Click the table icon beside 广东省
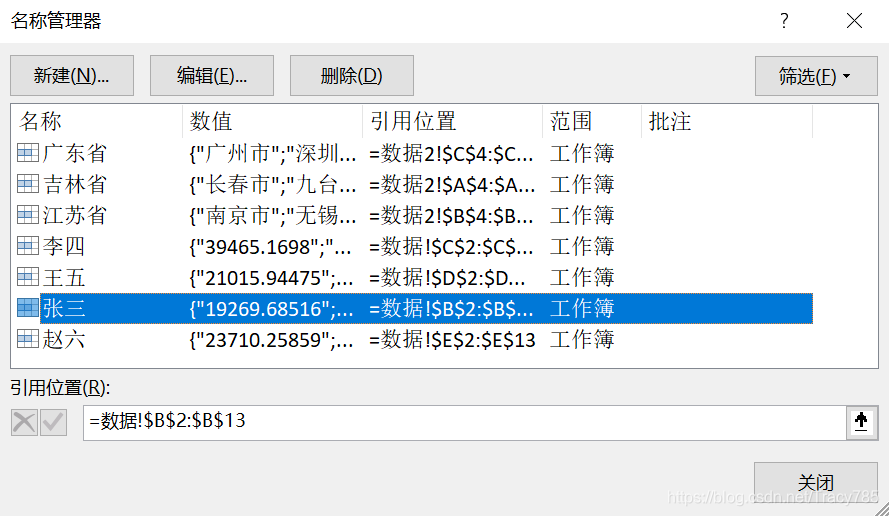 coord(28,153)
